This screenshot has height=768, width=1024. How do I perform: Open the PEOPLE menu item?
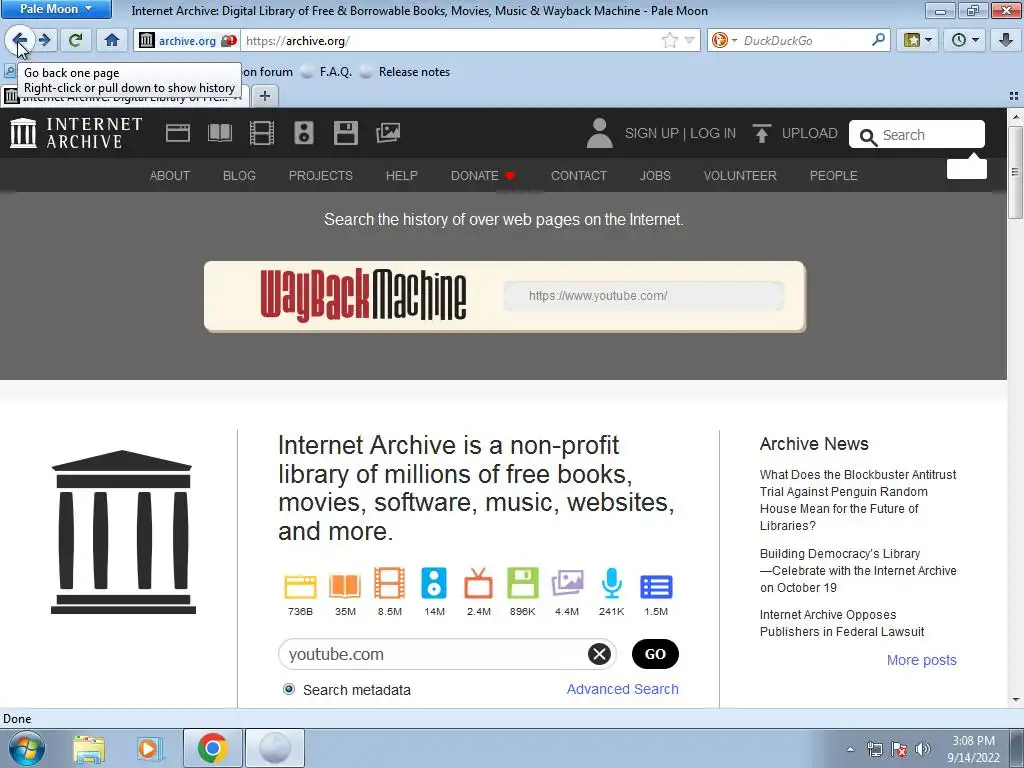(834, 176)
